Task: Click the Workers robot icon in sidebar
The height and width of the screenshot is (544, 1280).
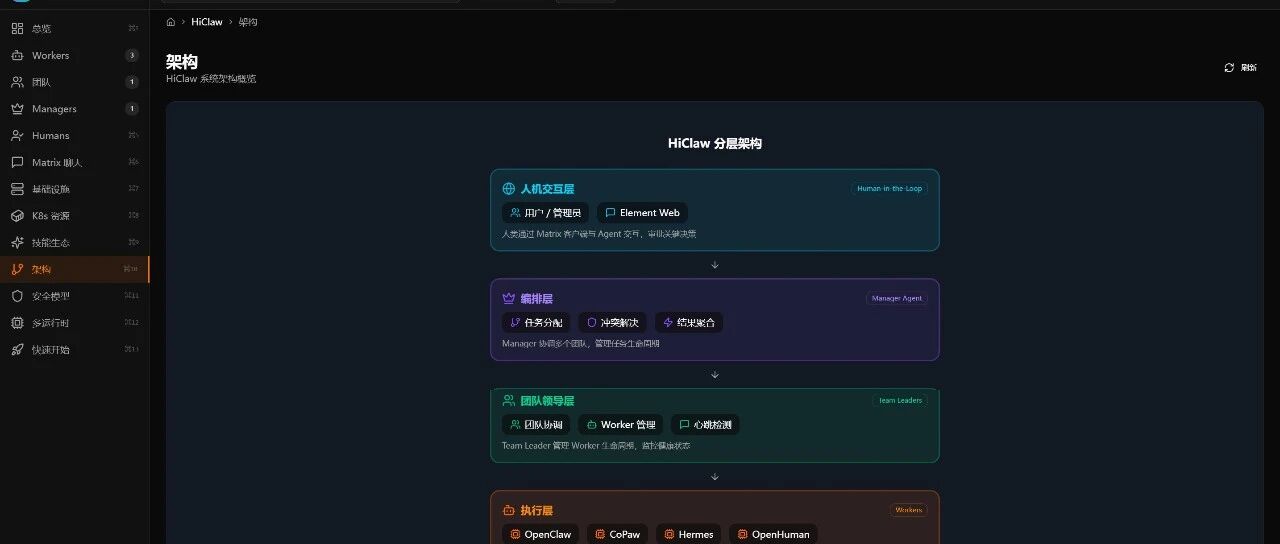Action: pos(17,56)
